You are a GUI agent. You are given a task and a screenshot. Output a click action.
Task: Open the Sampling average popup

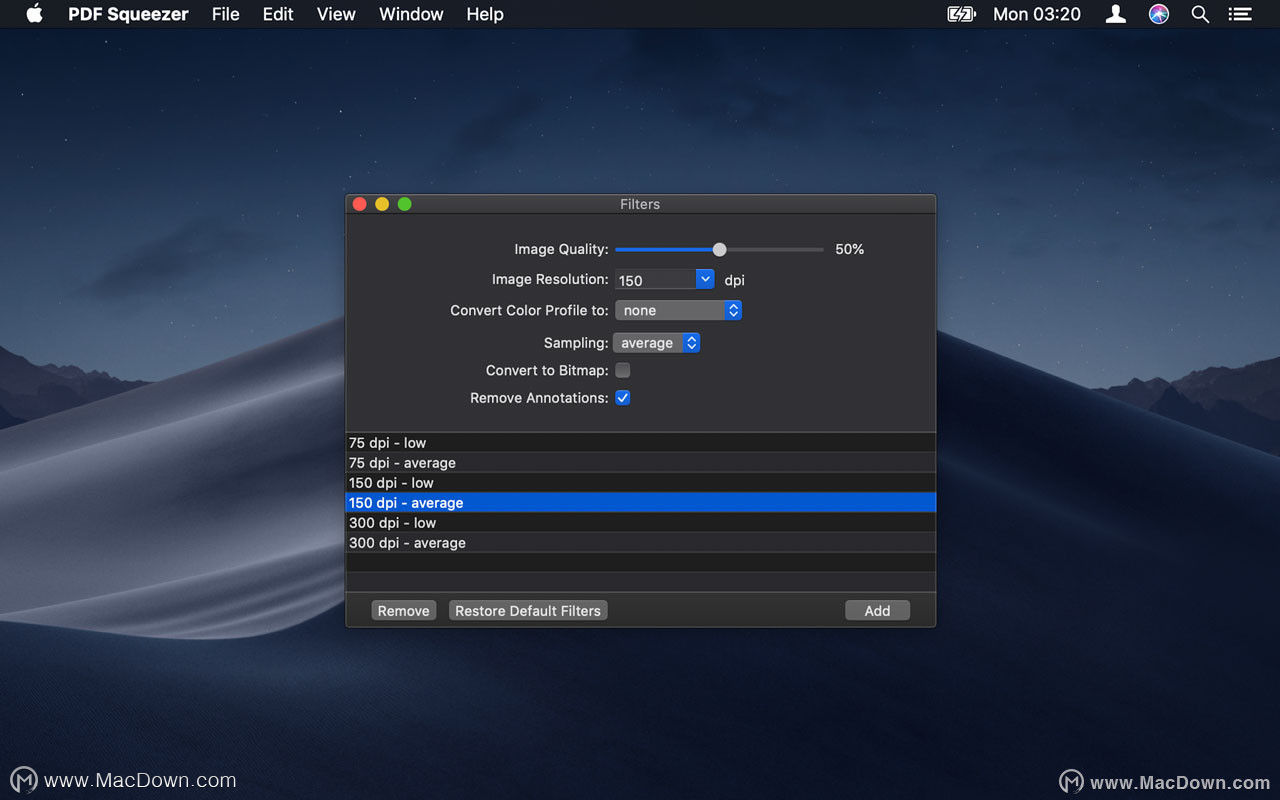point(656,343)
